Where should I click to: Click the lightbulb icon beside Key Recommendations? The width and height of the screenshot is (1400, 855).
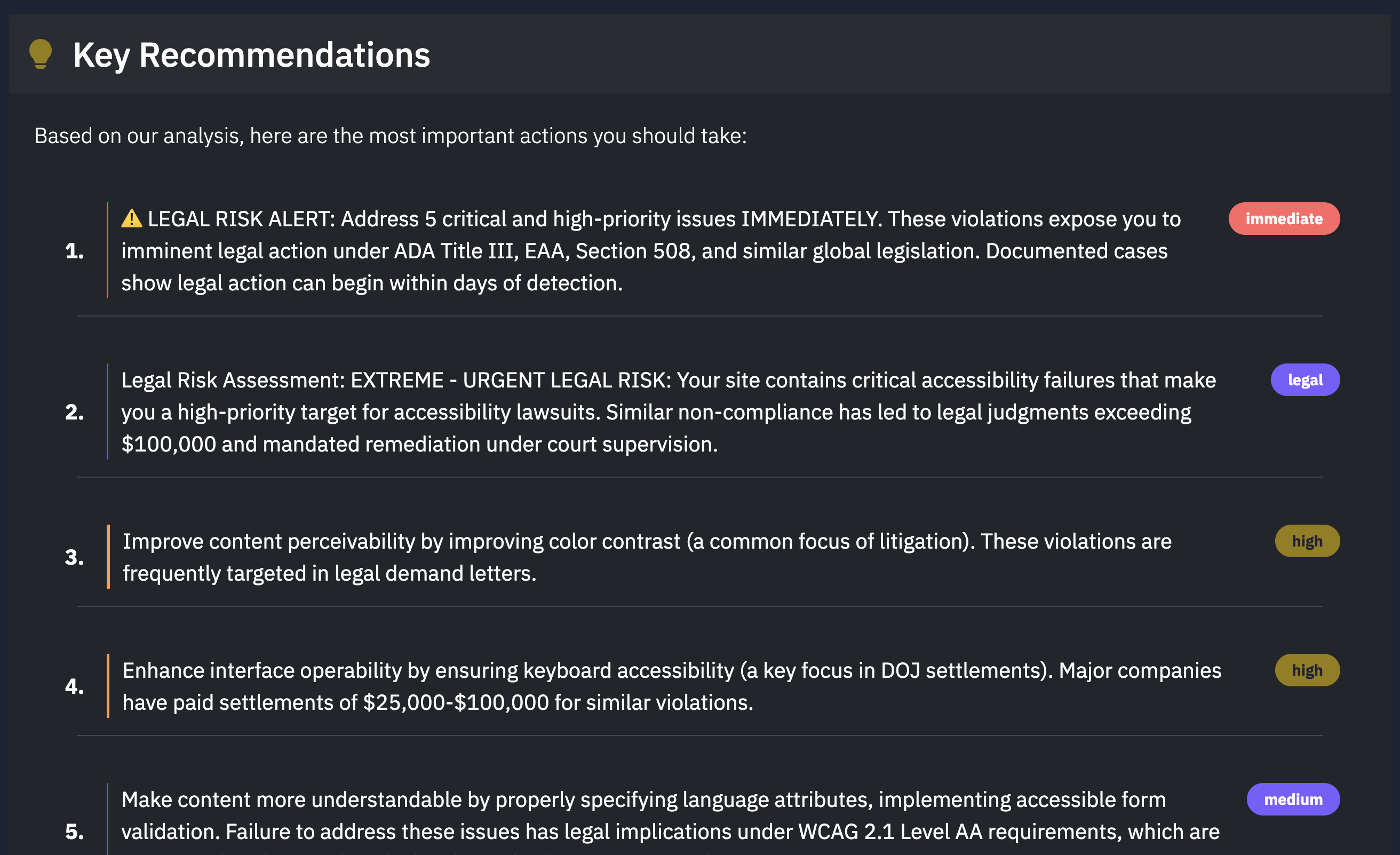point(41,54)
